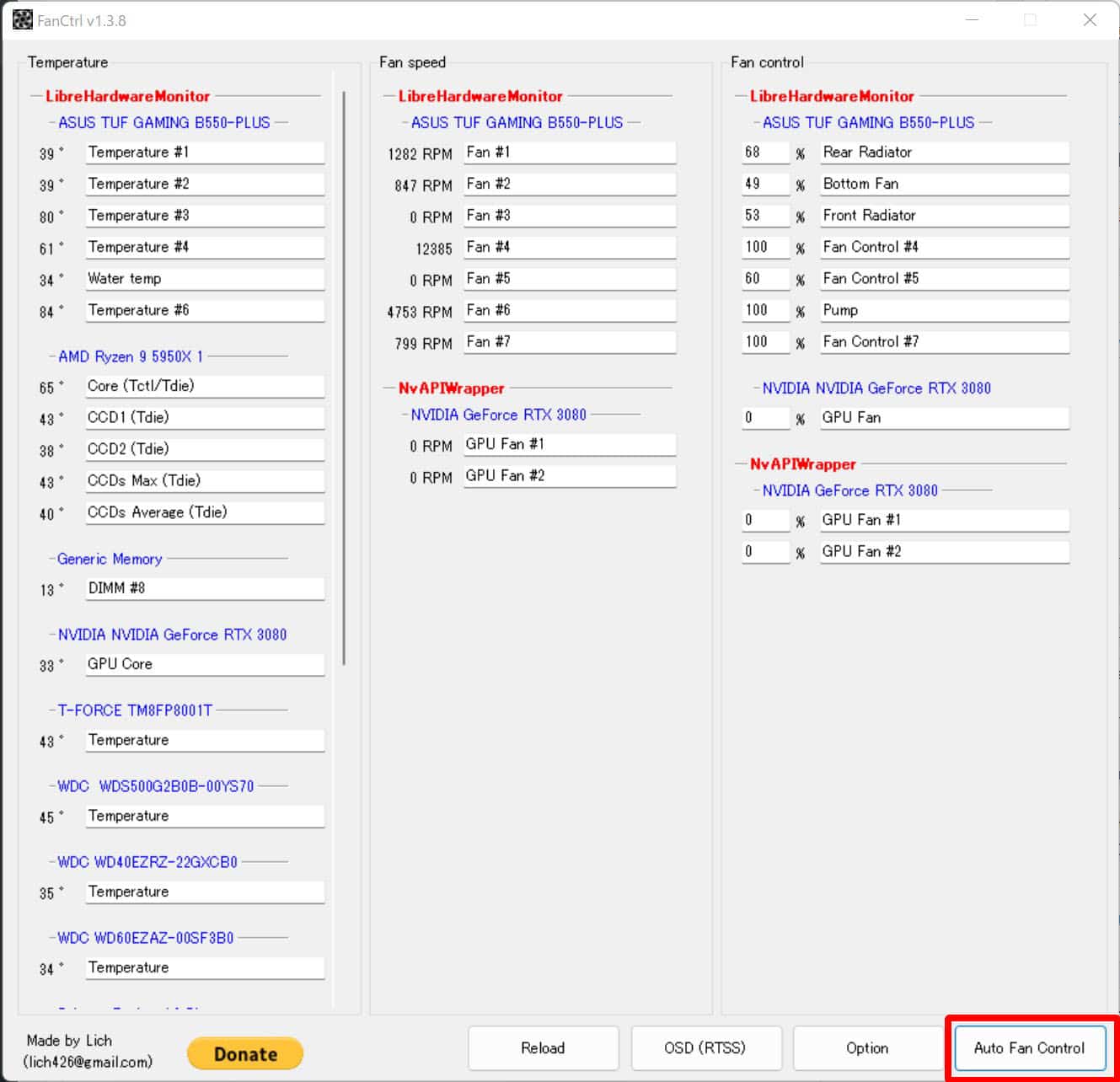Click the Fan Control #7 name field
This screenshot has width=1120, height=1082.
tap(945, 342)
